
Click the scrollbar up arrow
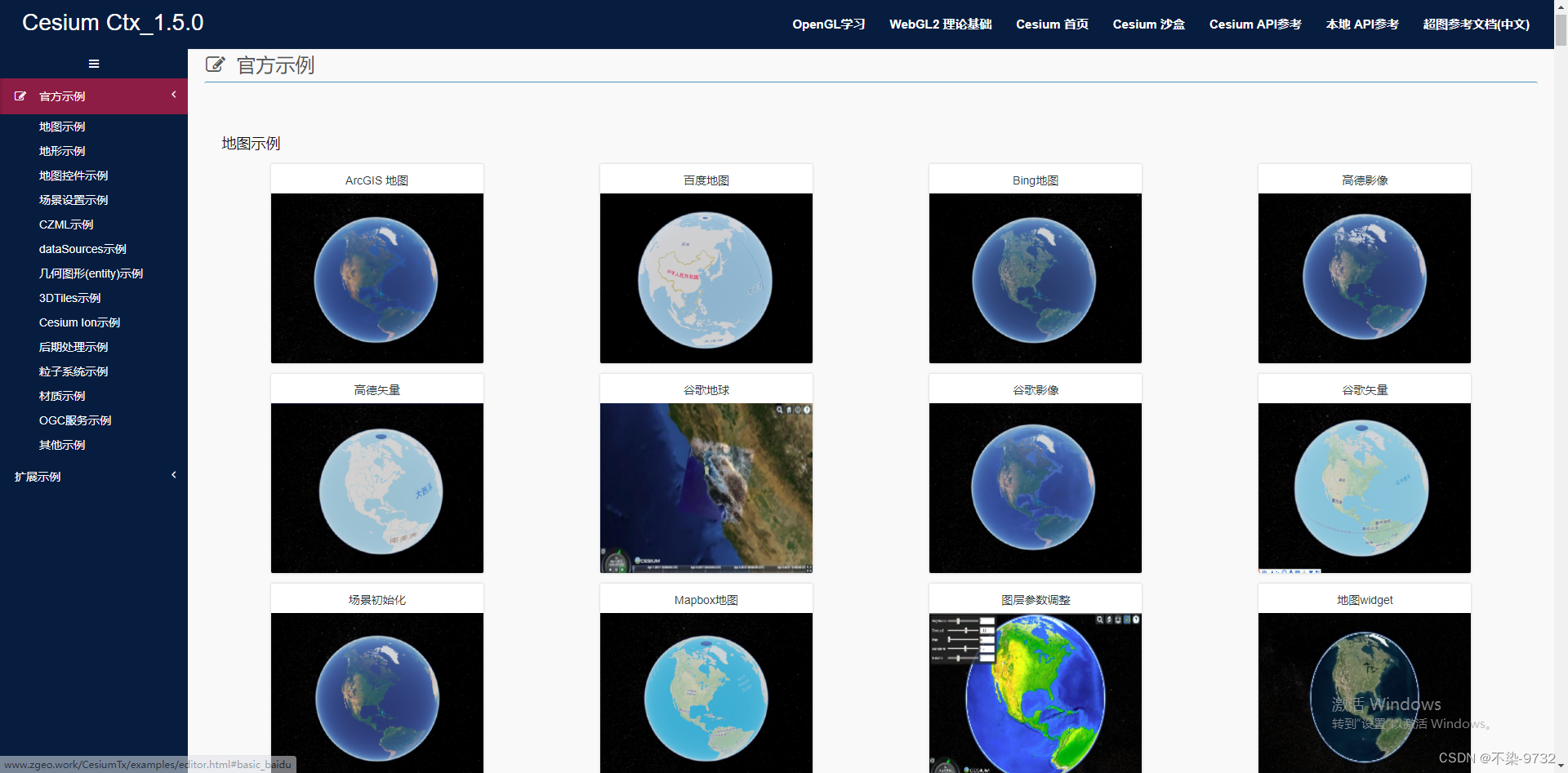click(1561, 7)
